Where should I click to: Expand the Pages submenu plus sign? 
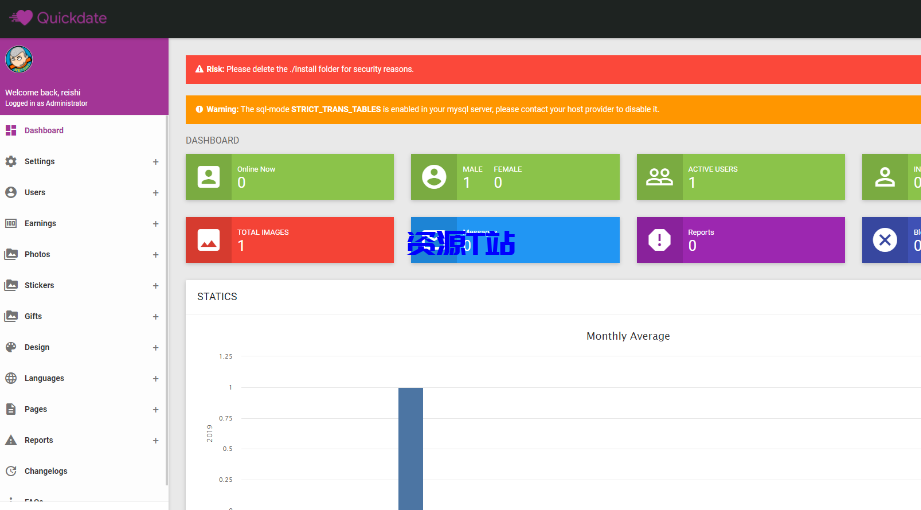(x=155, y=409)
